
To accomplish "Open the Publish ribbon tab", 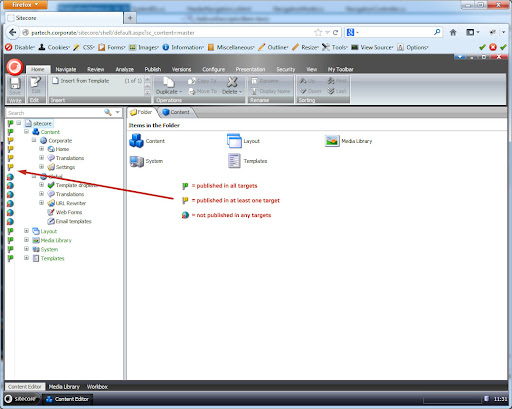I will click(x=153, y=69).
